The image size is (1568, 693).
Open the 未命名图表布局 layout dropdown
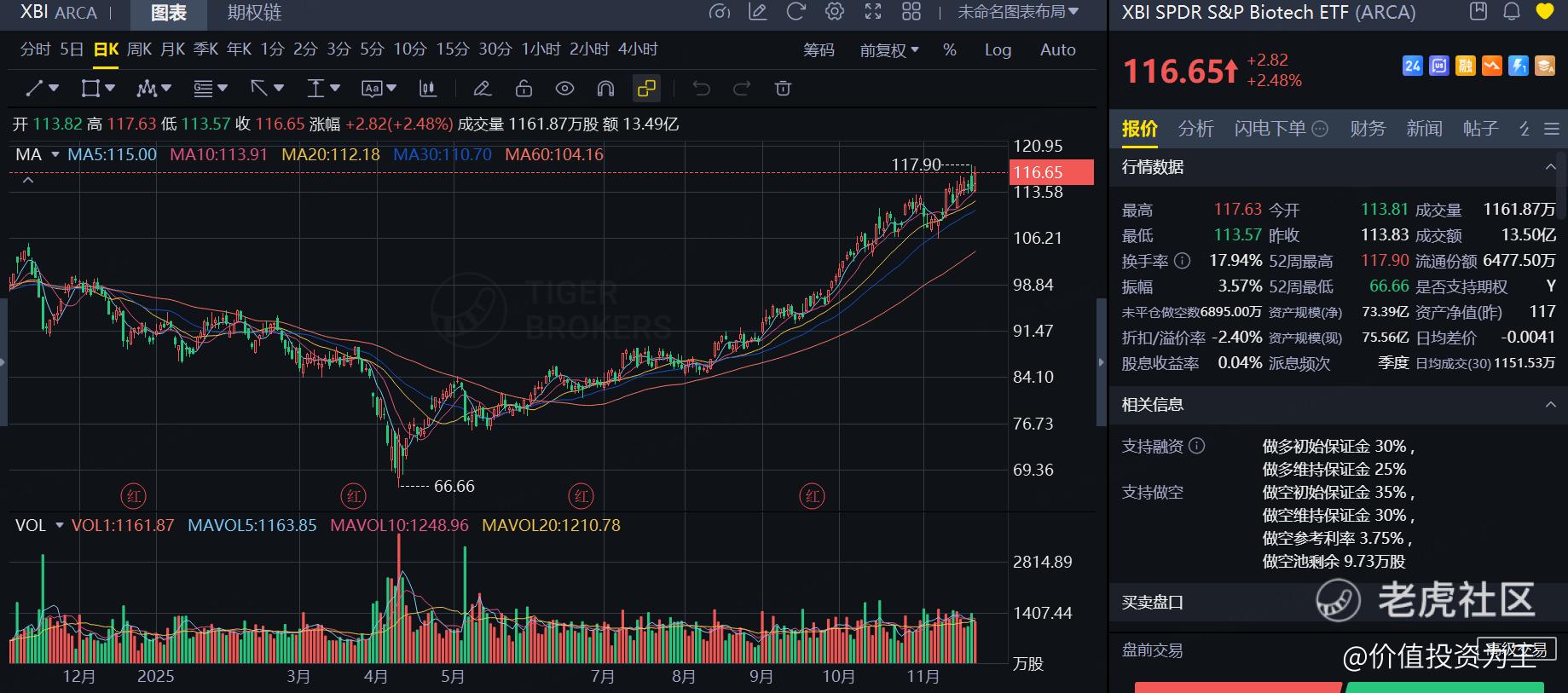click(1017, 12)
